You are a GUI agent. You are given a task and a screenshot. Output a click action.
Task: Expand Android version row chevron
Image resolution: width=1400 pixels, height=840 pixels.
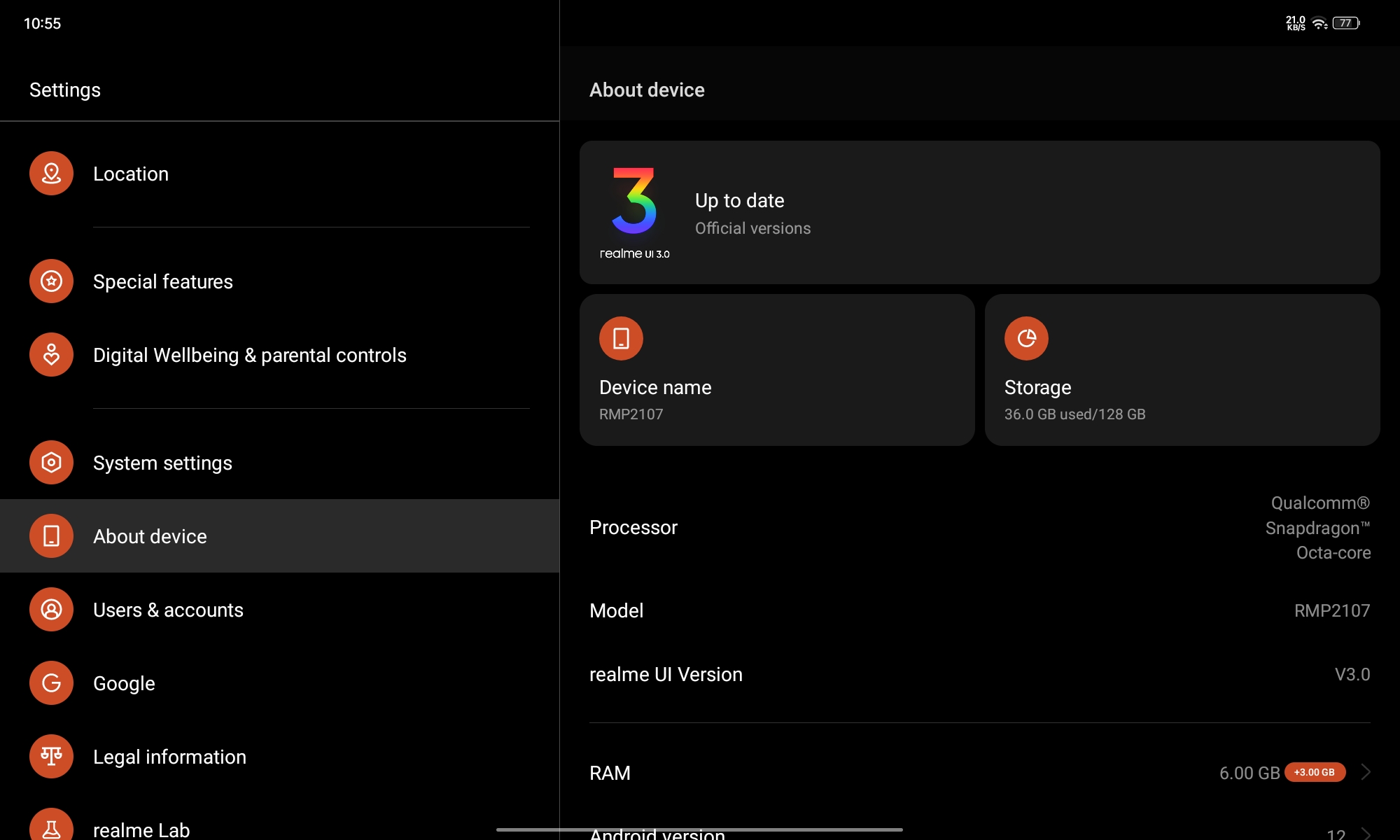tap(1366, 833)
